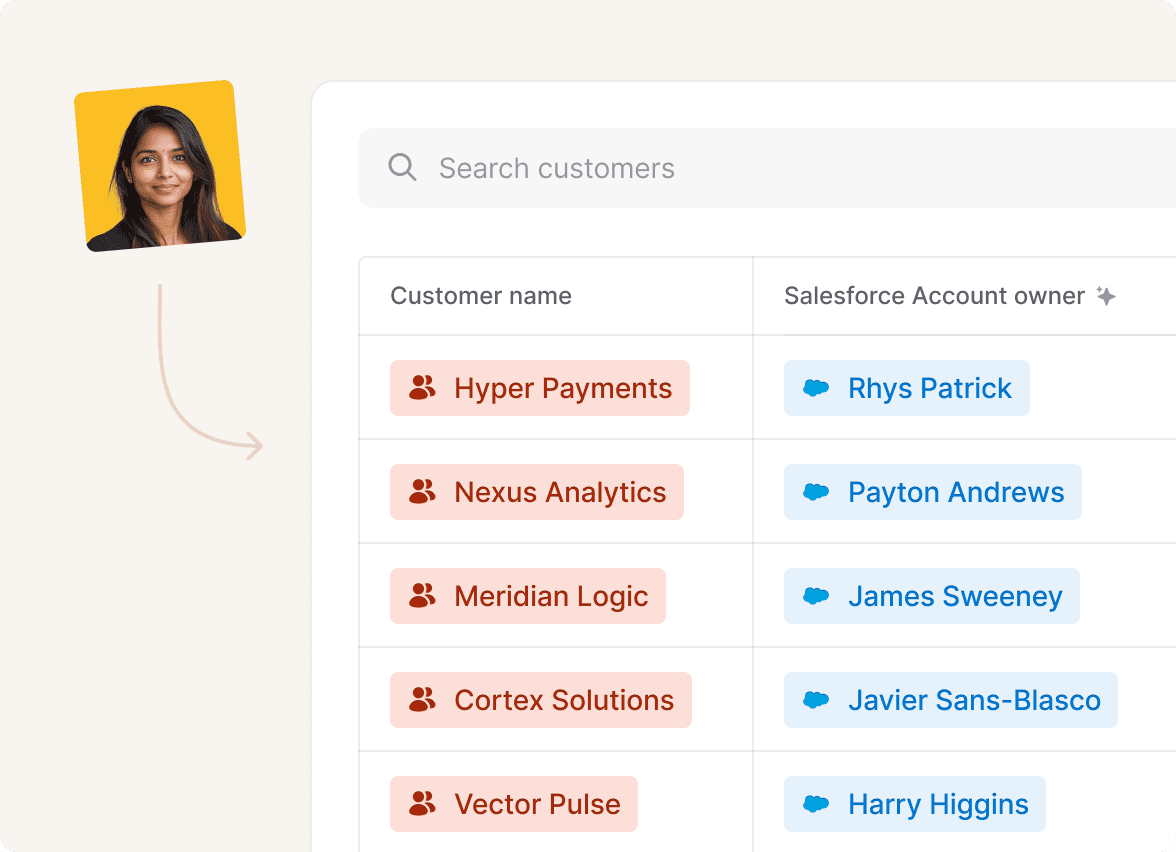Click the people icon on Cortex Solutions
This screenshot has height=852, width=1176.
click(422, 700)
